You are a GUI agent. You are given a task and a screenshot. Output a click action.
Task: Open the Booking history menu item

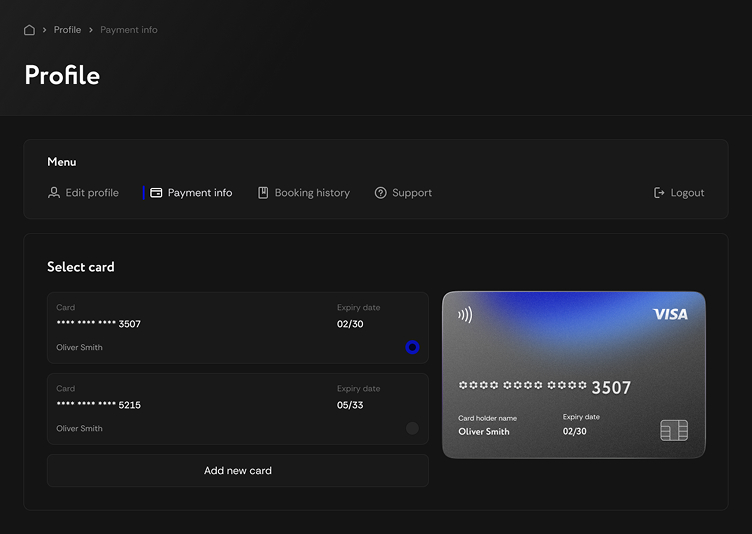(x=312, y=193)
